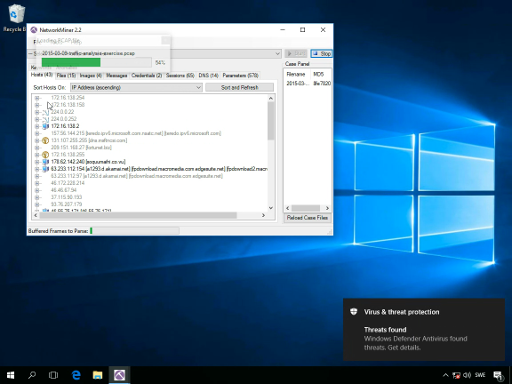Expand the 172.16.138.254 host node
512x384 pixels.
click(37, 98)
